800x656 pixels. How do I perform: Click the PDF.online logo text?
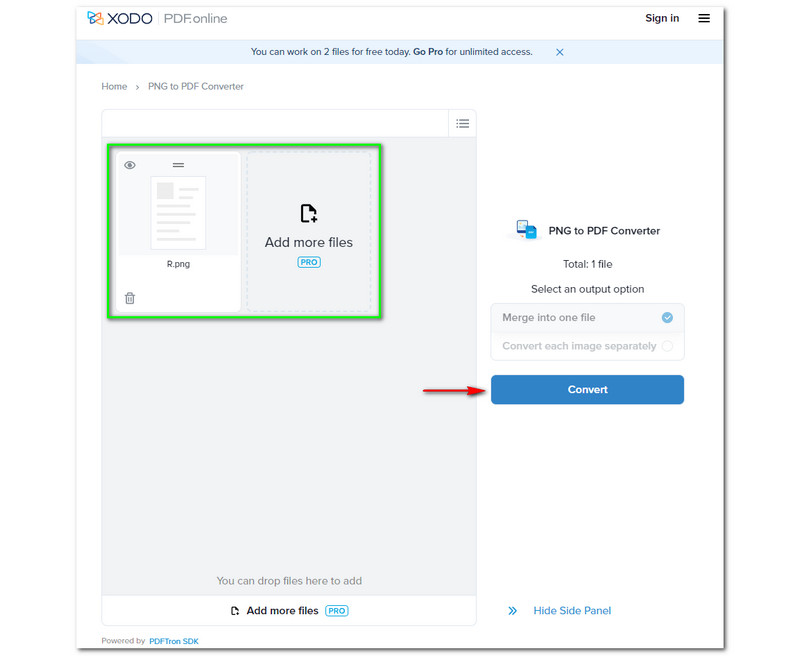pyautogui.click(x=195, y=18)
